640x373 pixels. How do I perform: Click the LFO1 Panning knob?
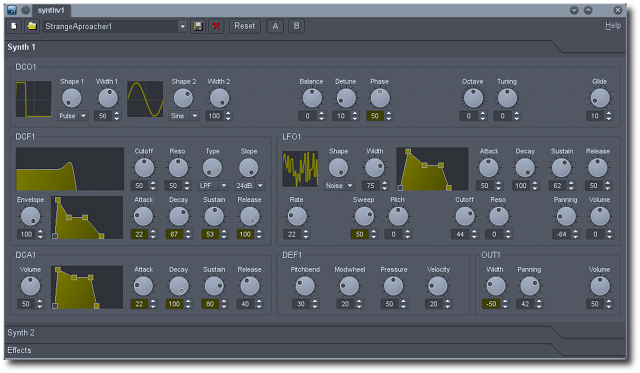[x=566, y=217]
